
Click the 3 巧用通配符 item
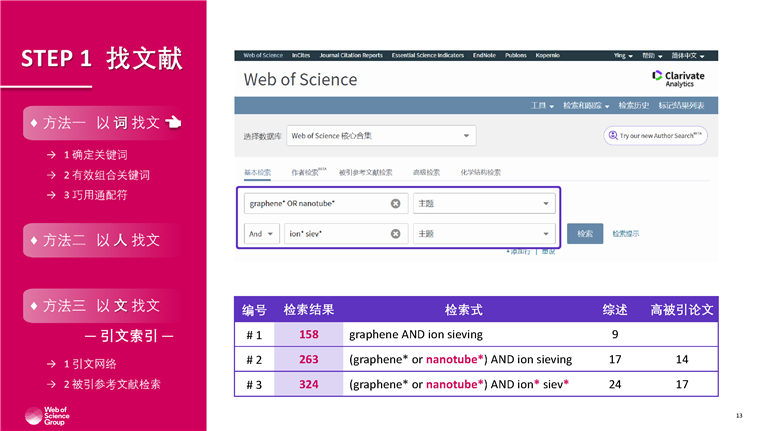point(96,195)
